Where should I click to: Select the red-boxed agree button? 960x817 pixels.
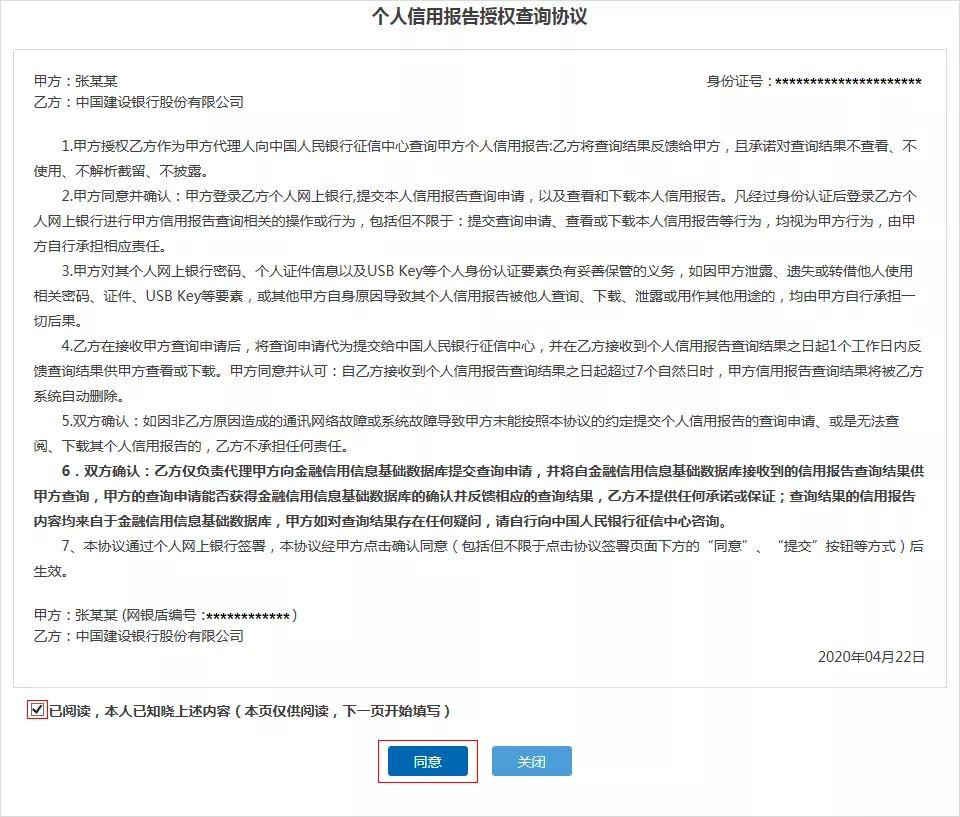pos(427,760)
